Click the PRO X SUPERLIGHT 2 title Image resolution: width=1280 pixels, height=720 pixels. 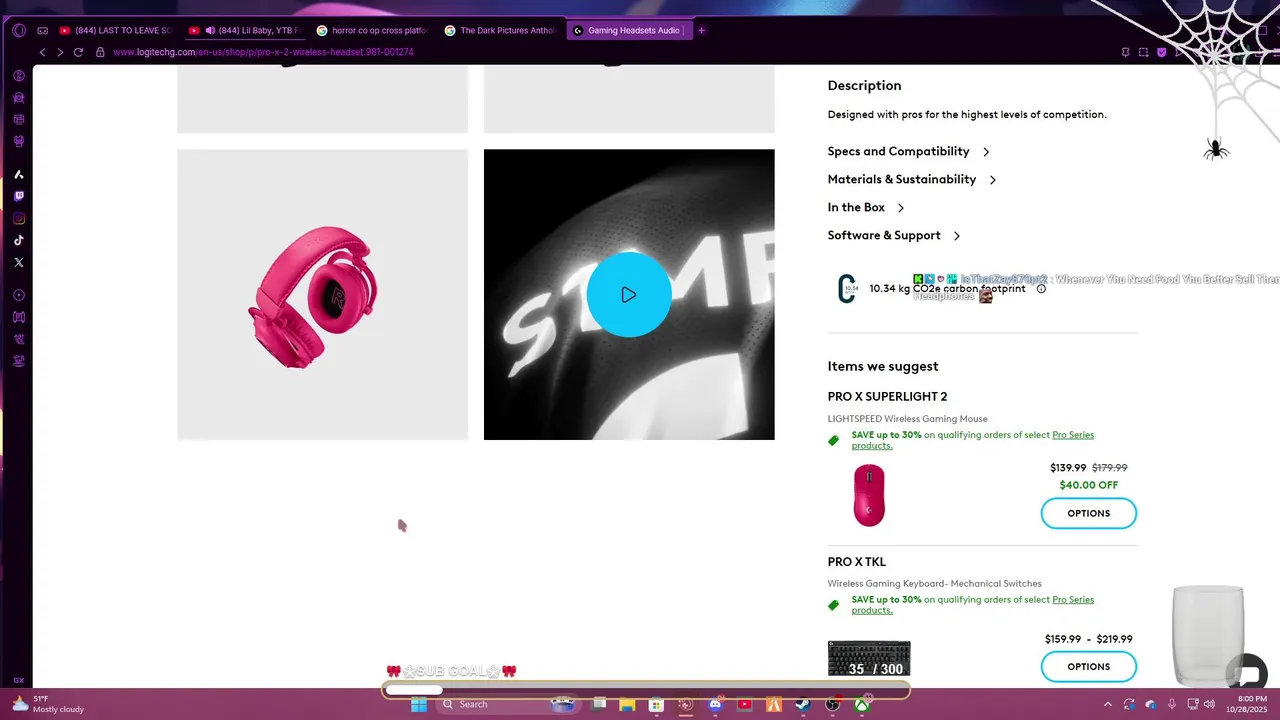point(887,396)
